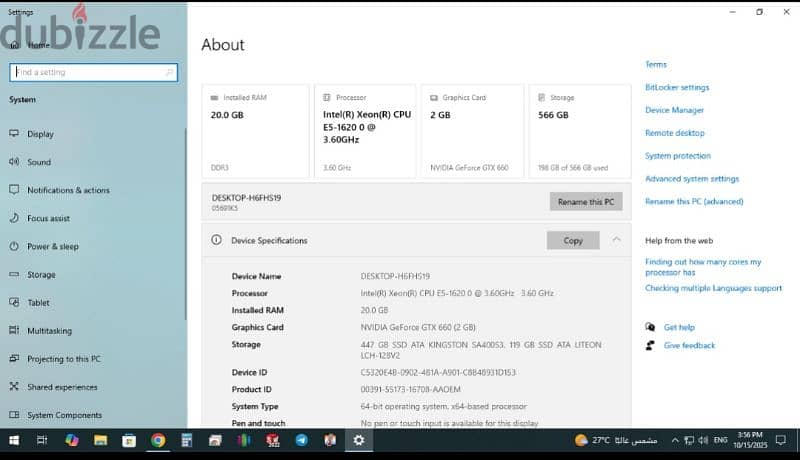Click the Graphics Card card

(x=472, y=131)
